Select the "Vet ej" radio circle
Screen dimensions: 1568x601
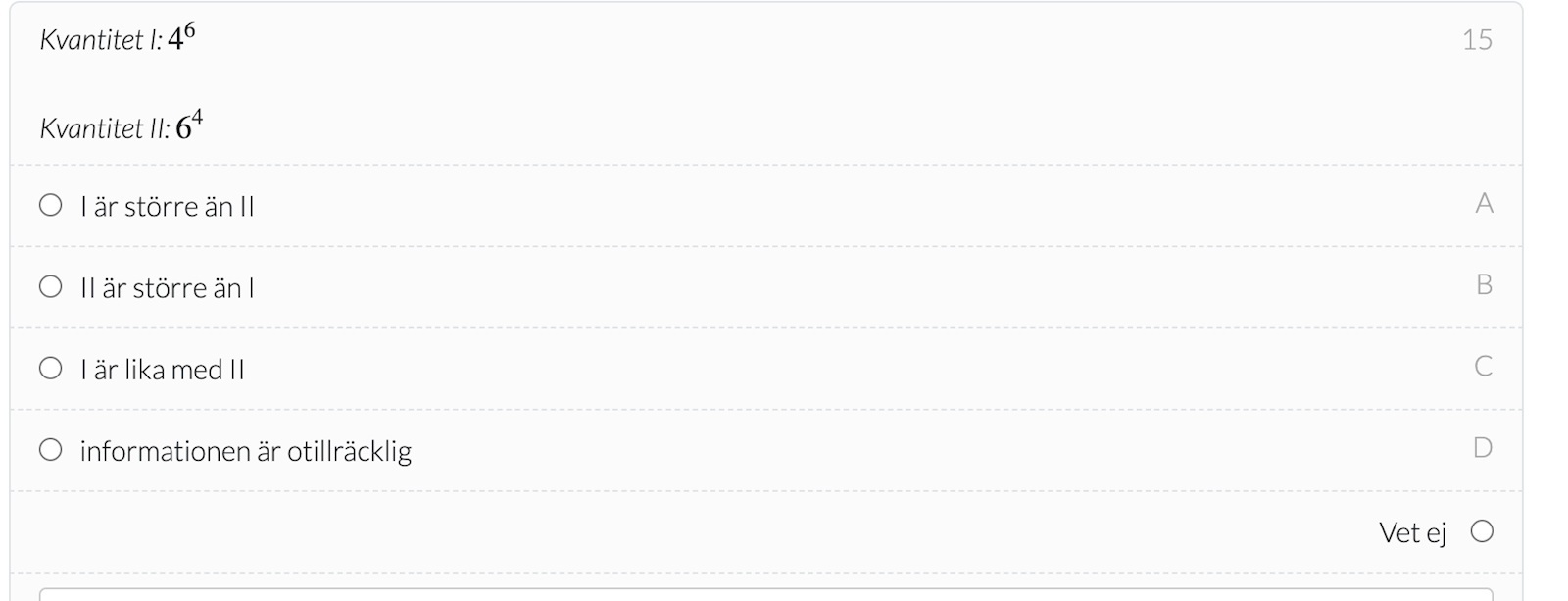point(1482,531)
